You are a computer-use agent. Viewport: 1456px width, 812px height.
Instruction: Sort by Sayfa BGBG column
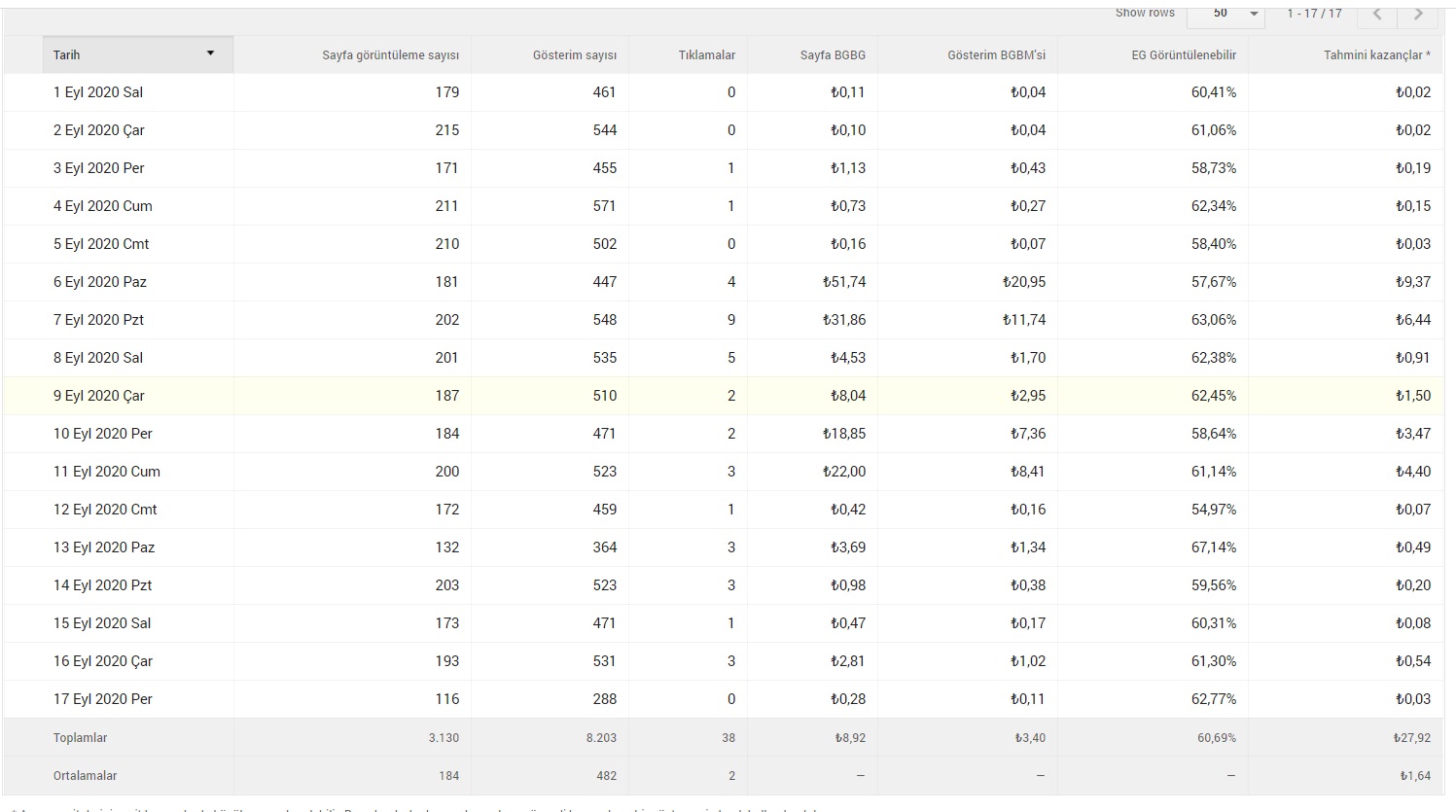coord(833,55)
